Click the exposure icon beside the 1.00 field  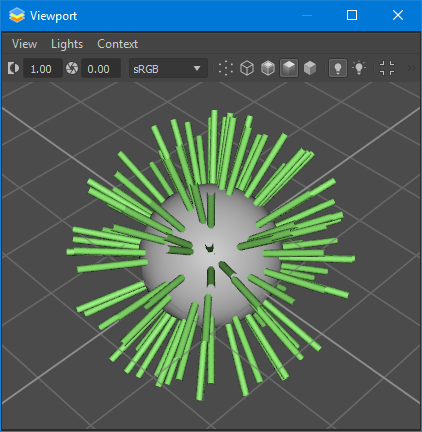click(13, 68)
